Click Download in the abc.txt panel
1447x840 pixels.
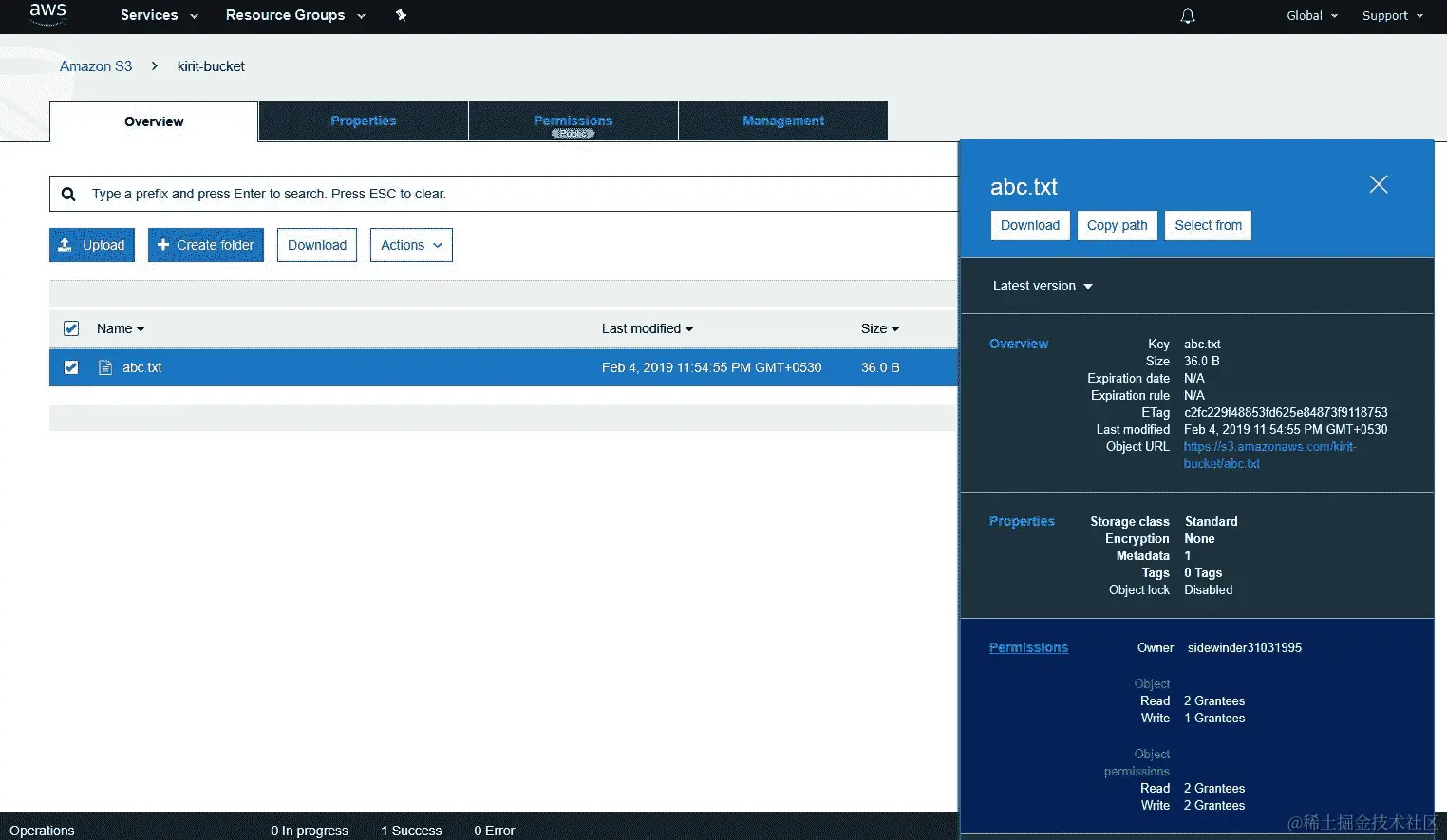pos(1030,225)
